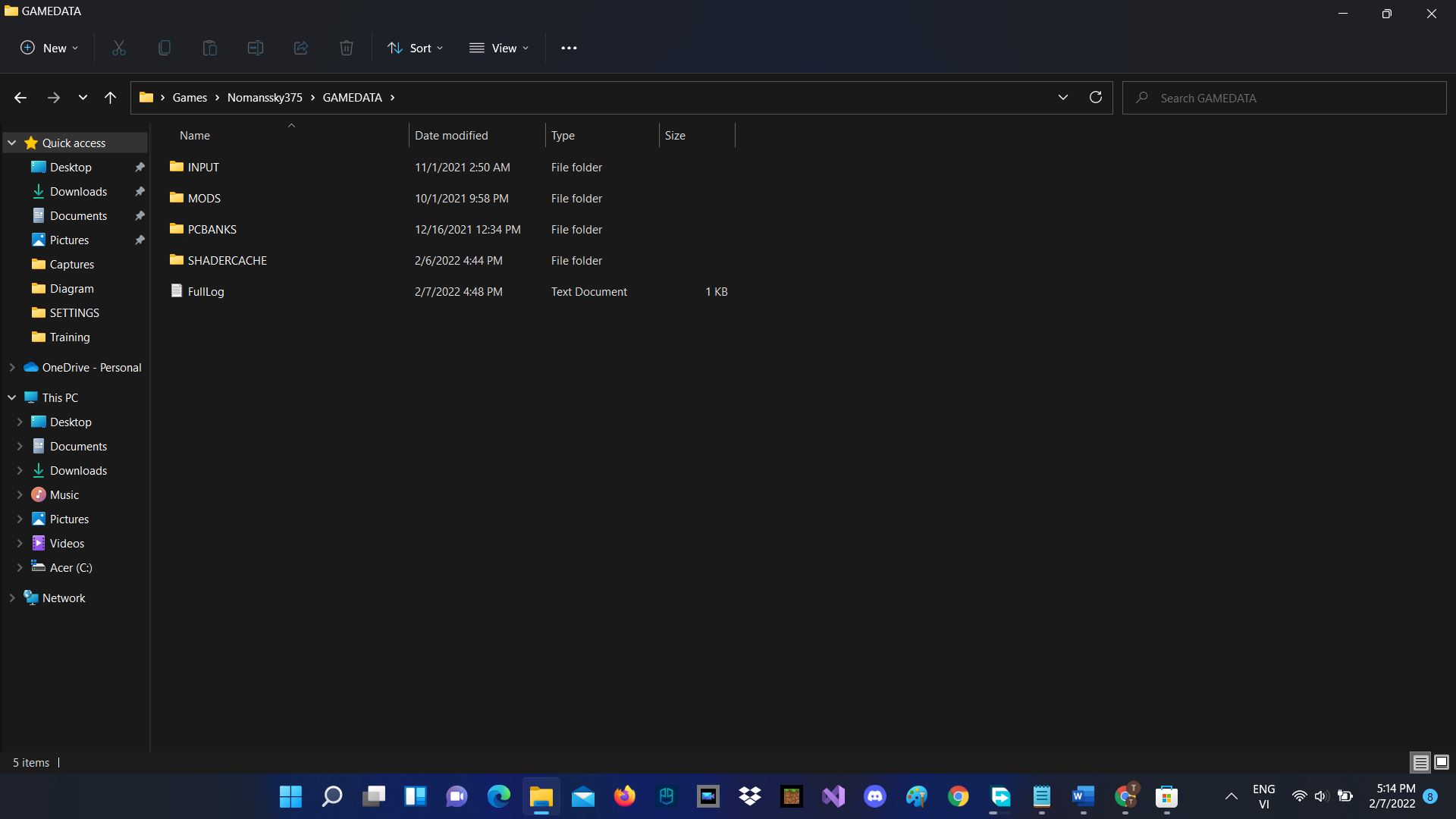Open the View menu
1456x819 pixels.
(499, 48)
